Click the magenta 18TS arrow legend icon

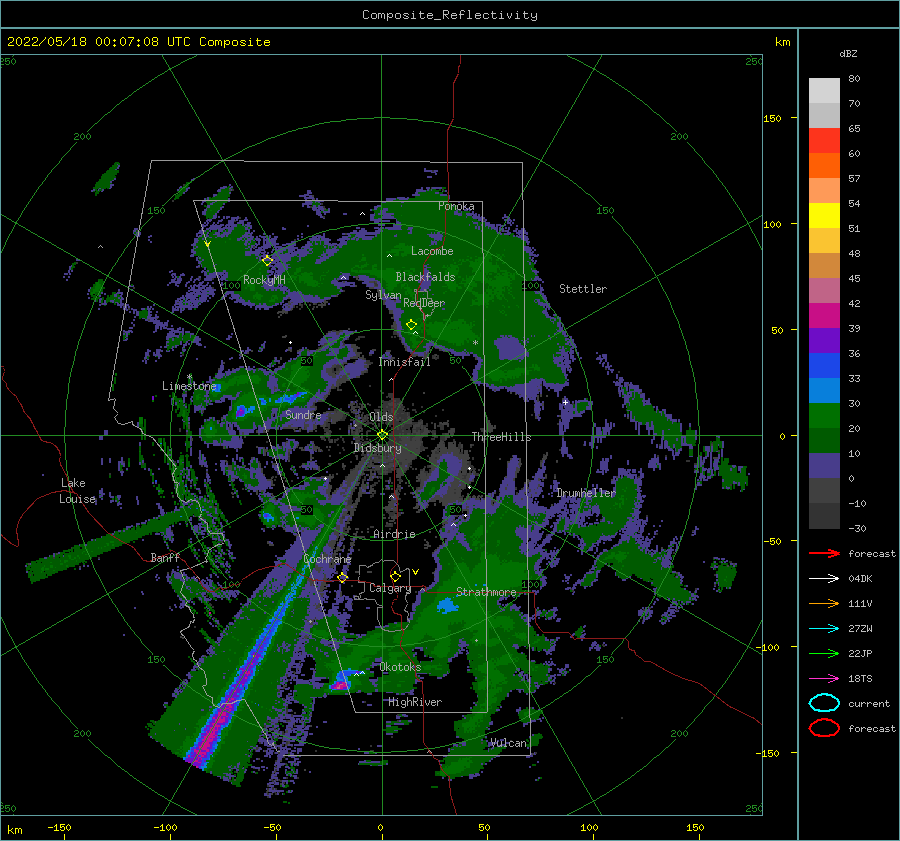coord(824,679)
